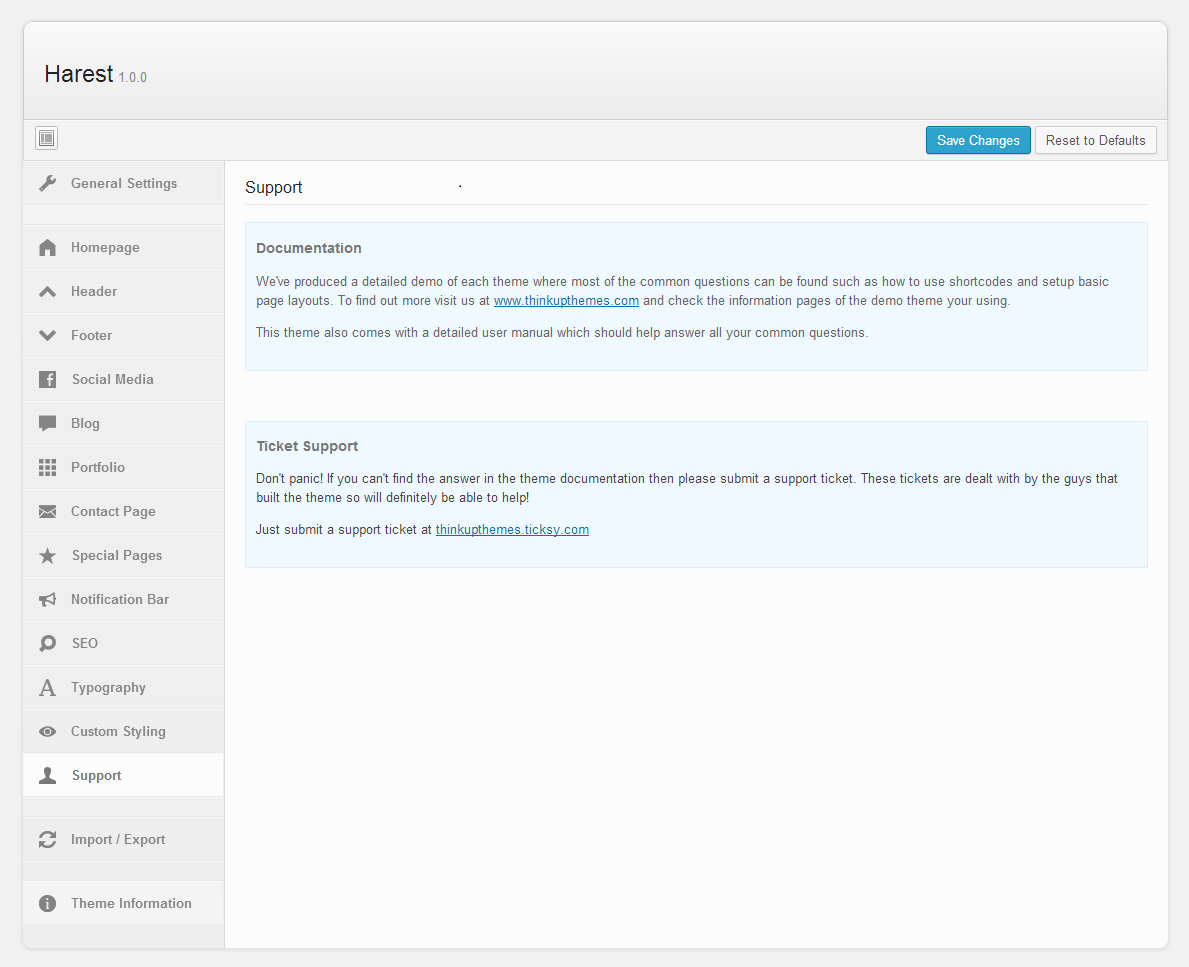The width and height of the screenshot is (1189, 967).
Task: Click the envelope icon for Contact Page
Action: 47,512
